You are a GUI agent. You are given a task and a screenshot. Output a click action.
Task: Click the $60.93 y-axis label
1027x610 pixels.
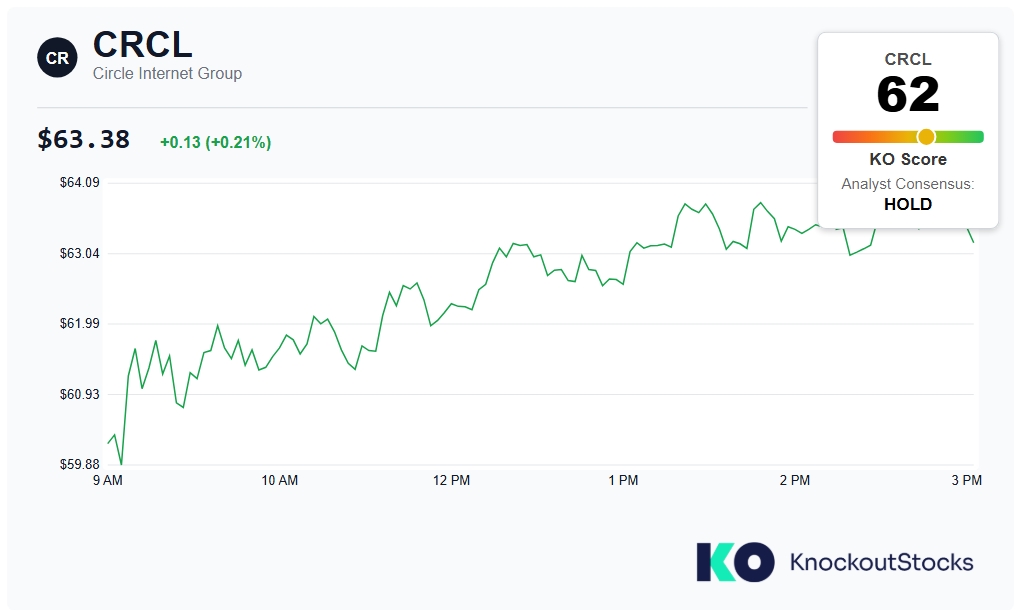[x=80, y=394]
